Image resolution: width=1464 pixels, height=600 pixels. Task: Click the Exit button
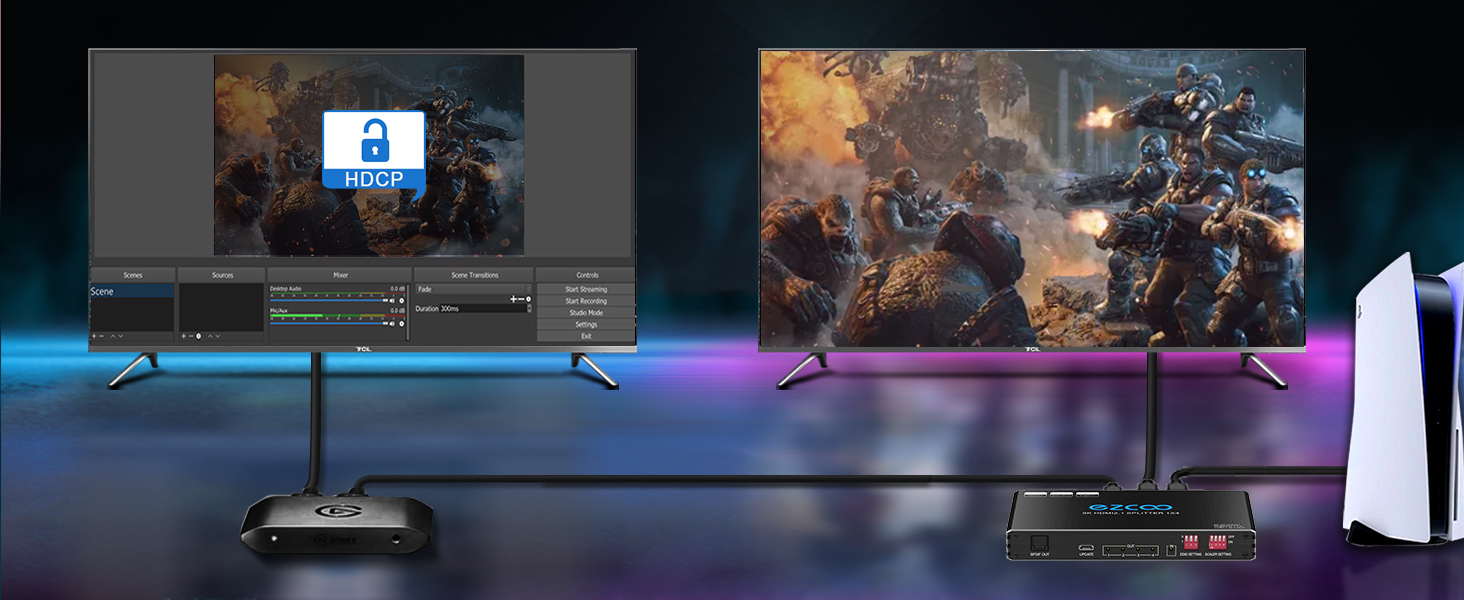click(x=586, y=336)
